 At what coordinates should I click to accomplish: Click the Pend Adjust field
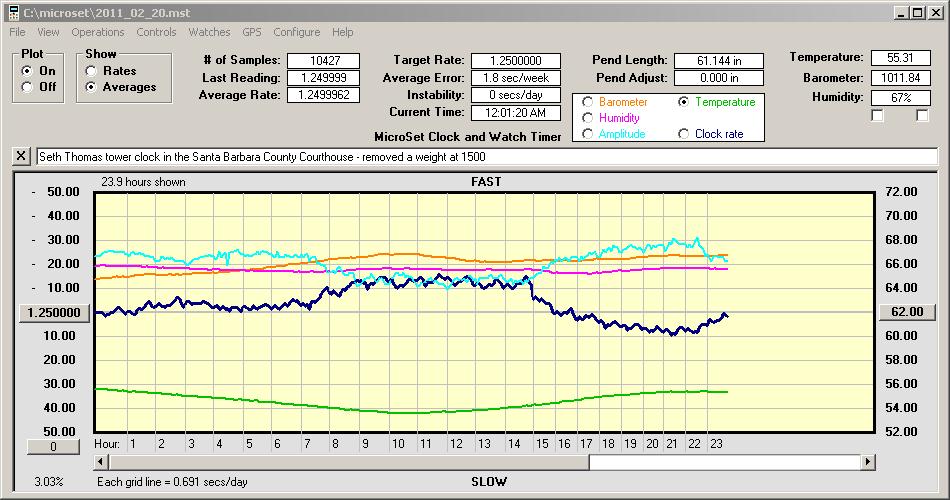(719, 78)
